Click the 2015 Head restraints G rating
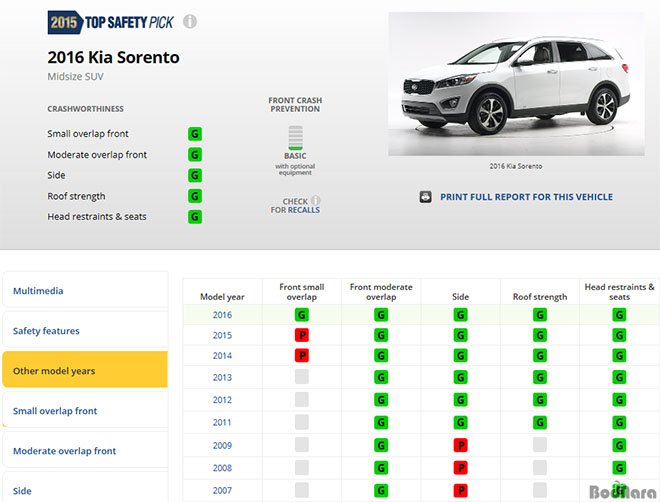 tap(619, 335)
